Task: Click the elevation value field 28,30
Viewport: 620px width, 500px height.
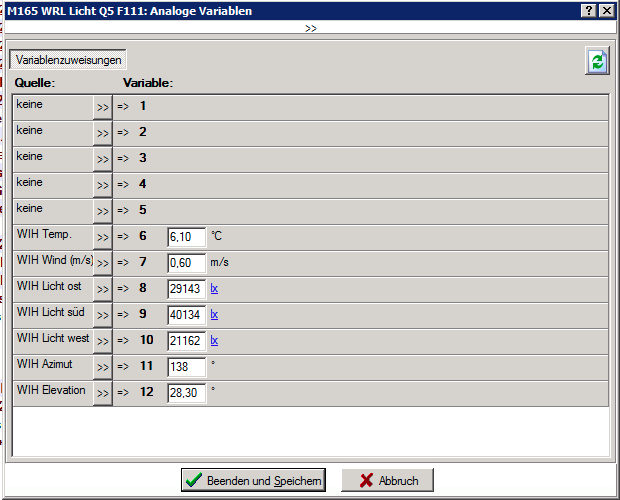Action: coord(186,393)
